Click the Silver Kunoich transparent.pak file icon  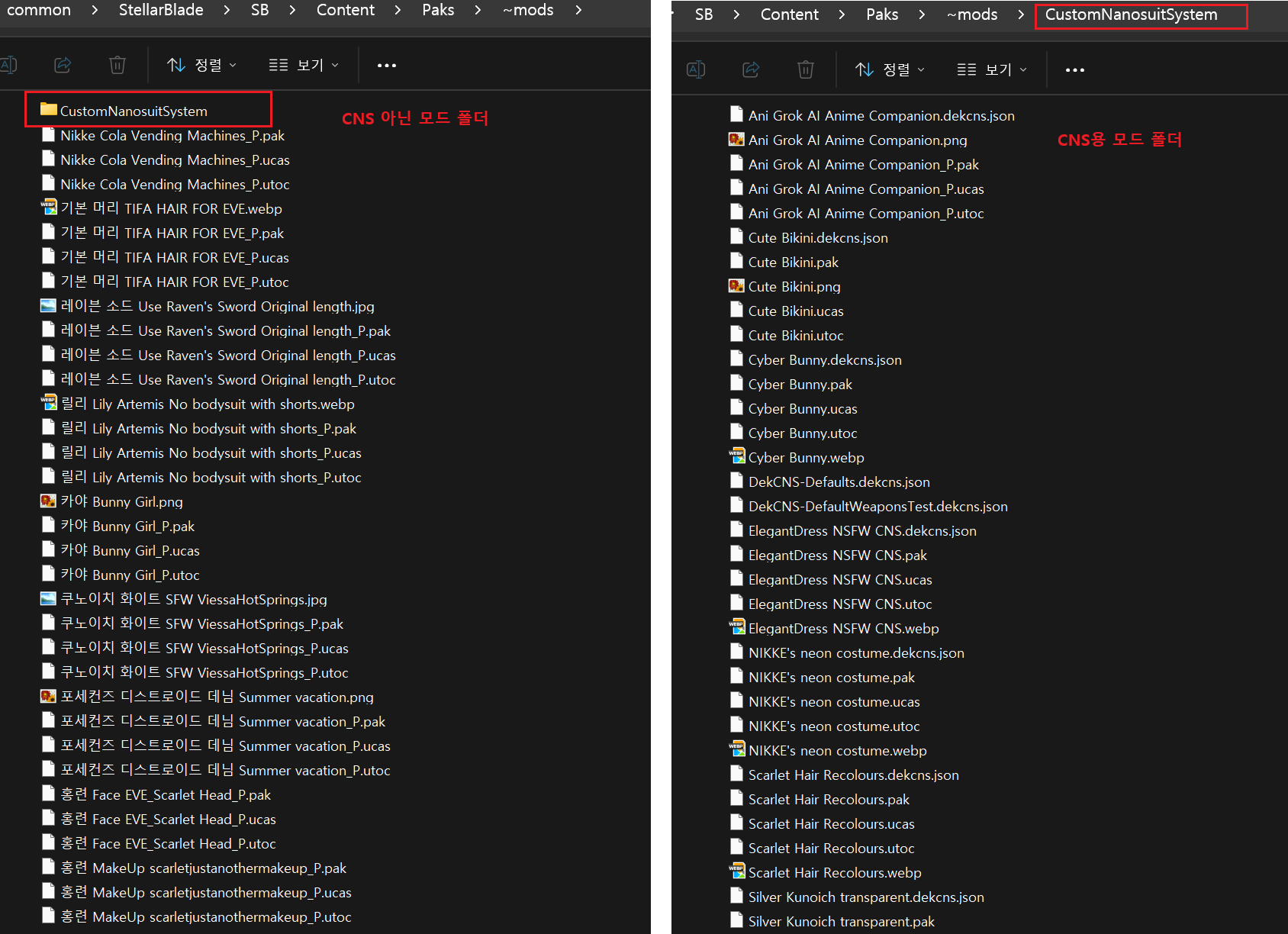point(736,920)
